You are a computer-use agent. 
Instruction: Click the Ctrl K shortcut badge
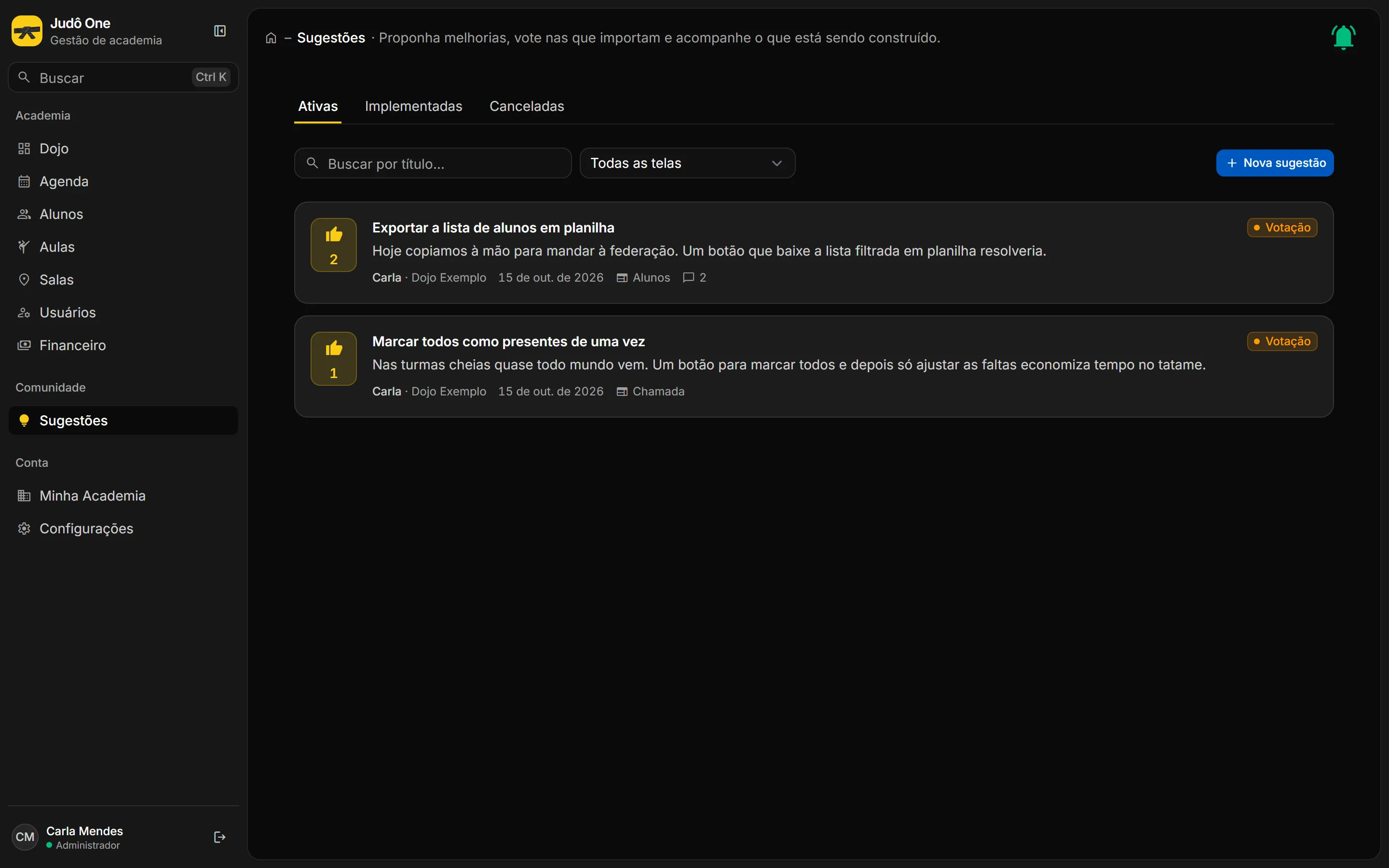point(211,77)
